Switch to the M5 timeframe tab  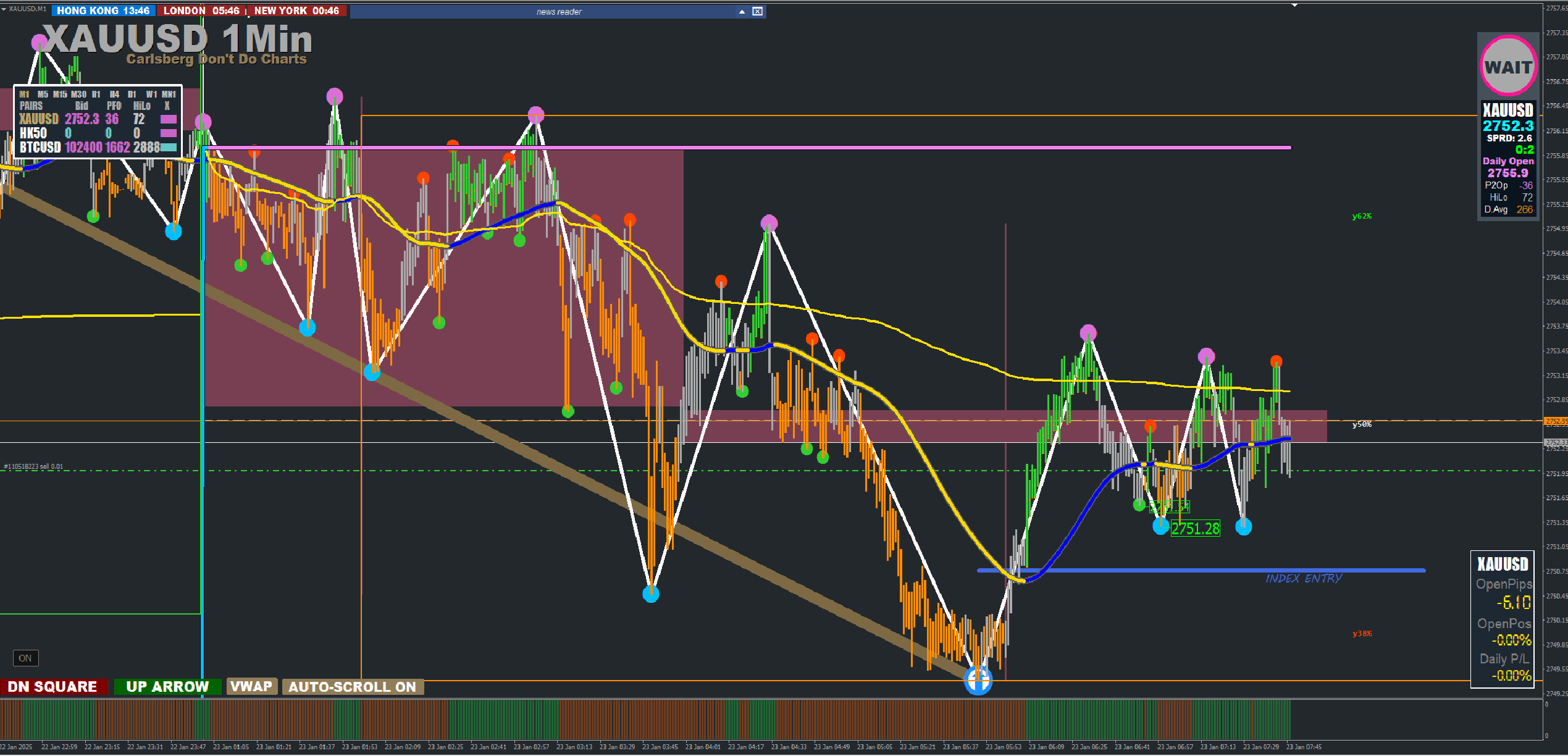pyautogui.click(x=43, y=94)
